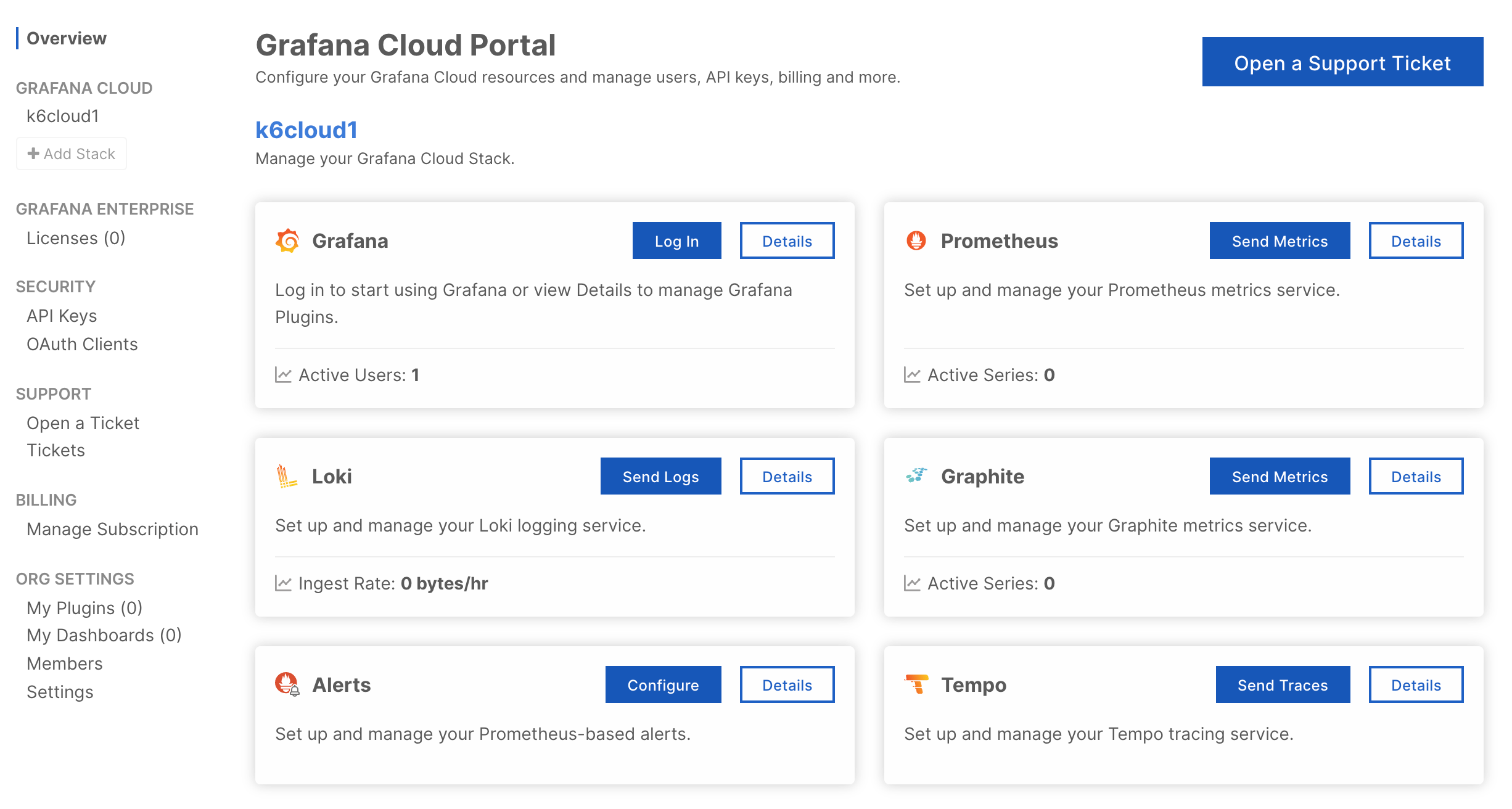Click the Active Users chart icon
Screen dimensions: 1512x809
tap(282, 374)
